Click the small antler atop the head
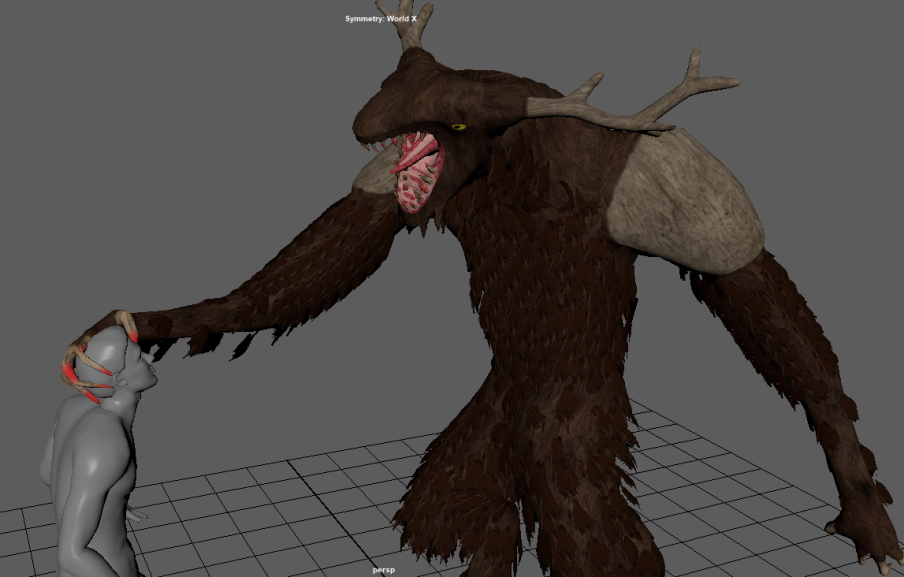The height and width of the screenshot is (577, 904). pos(413,27)
